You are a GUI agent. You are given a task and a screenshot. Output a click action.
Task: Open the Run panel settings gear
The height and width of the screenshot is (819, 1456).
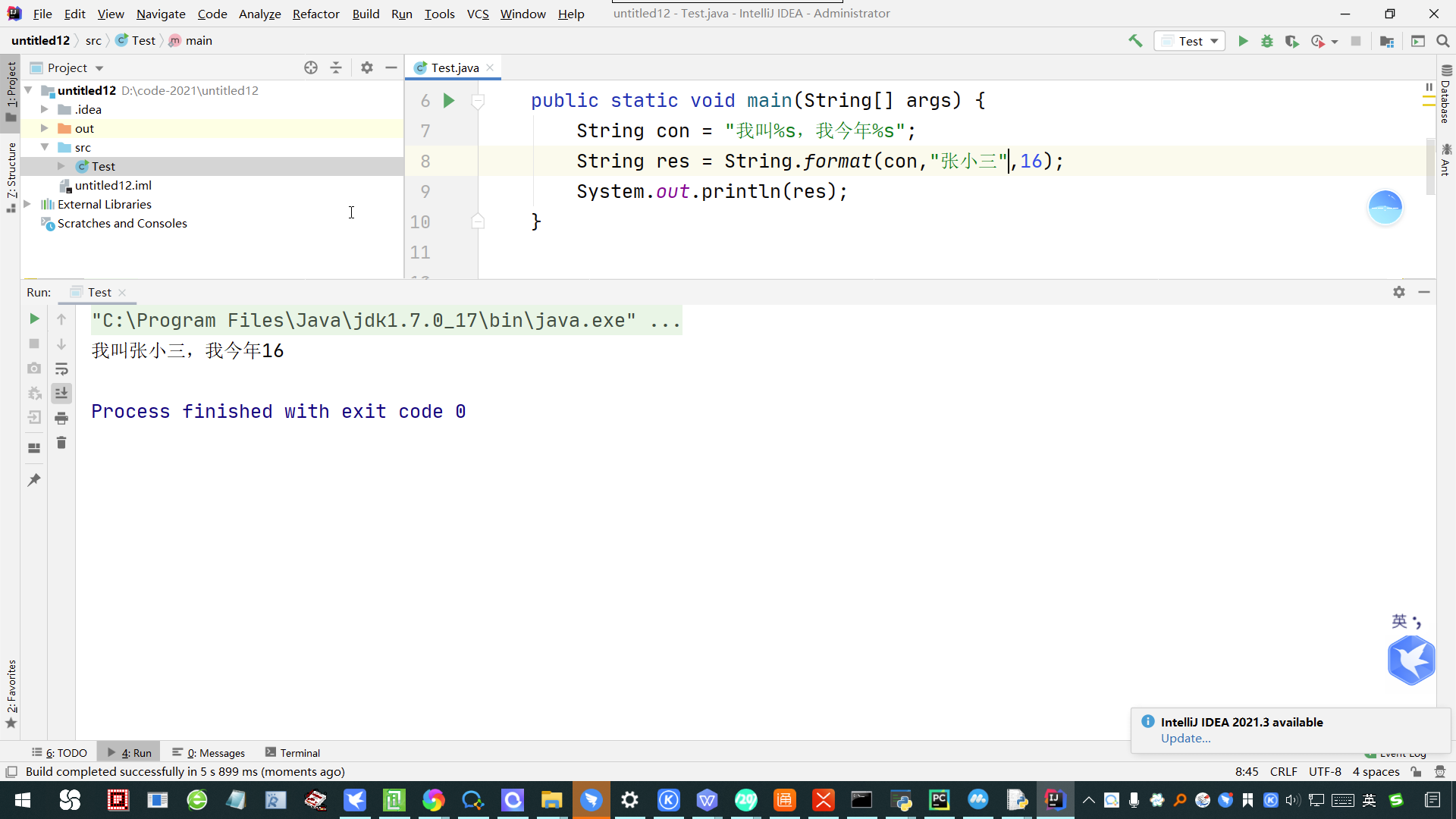(x=1399, y=292)
